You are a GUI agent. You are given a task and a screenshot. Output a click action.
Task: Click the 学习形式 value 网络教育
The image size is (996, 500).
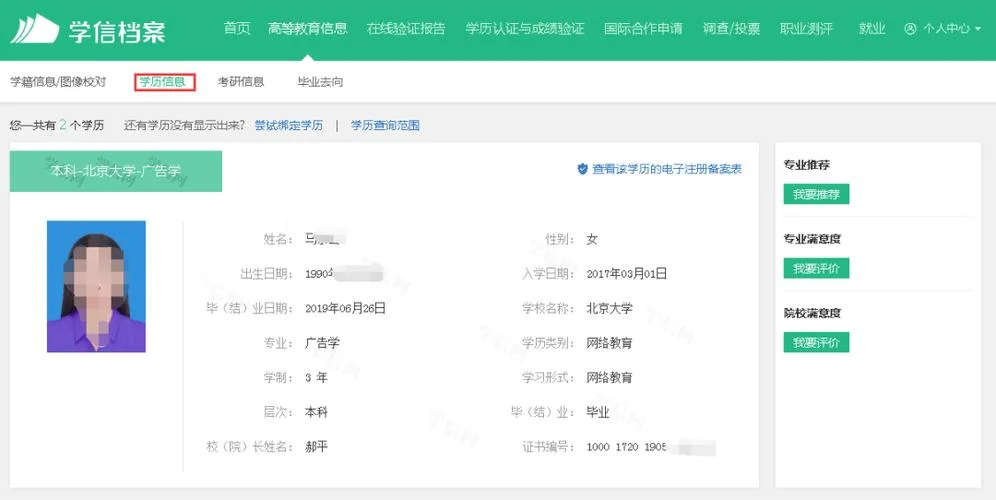[x=609, y=377]
